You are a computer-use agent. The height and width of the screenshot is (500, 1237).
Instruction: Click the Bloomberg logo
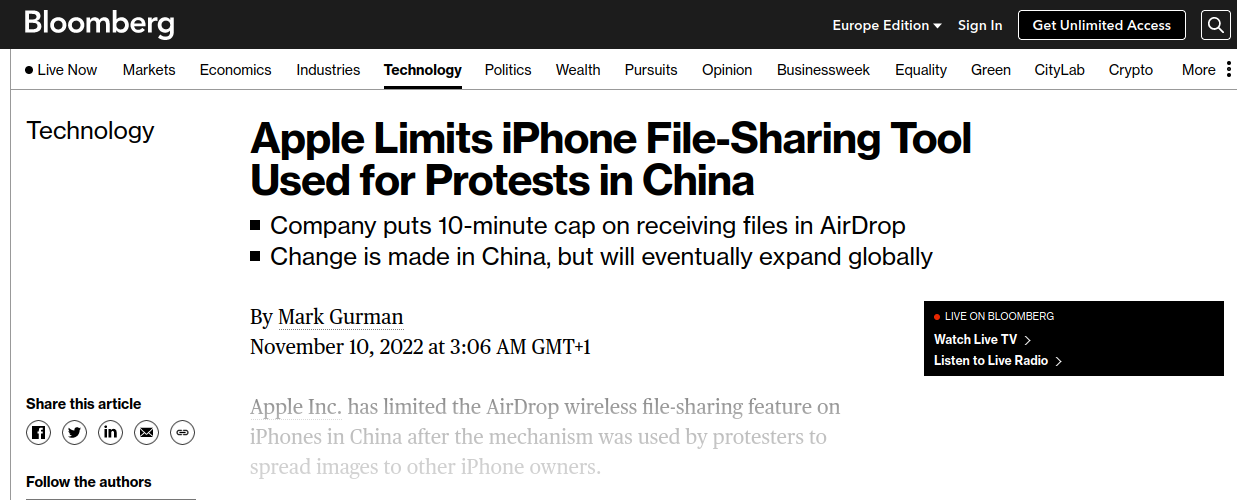tap(99, 24)
